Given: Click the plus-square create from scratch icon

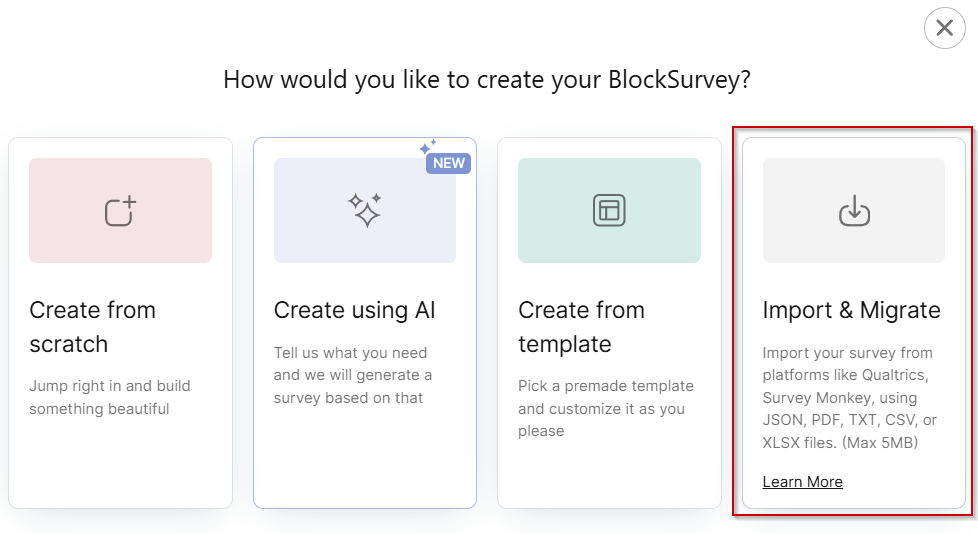Looking at the screenshot, I should point(120,211).
